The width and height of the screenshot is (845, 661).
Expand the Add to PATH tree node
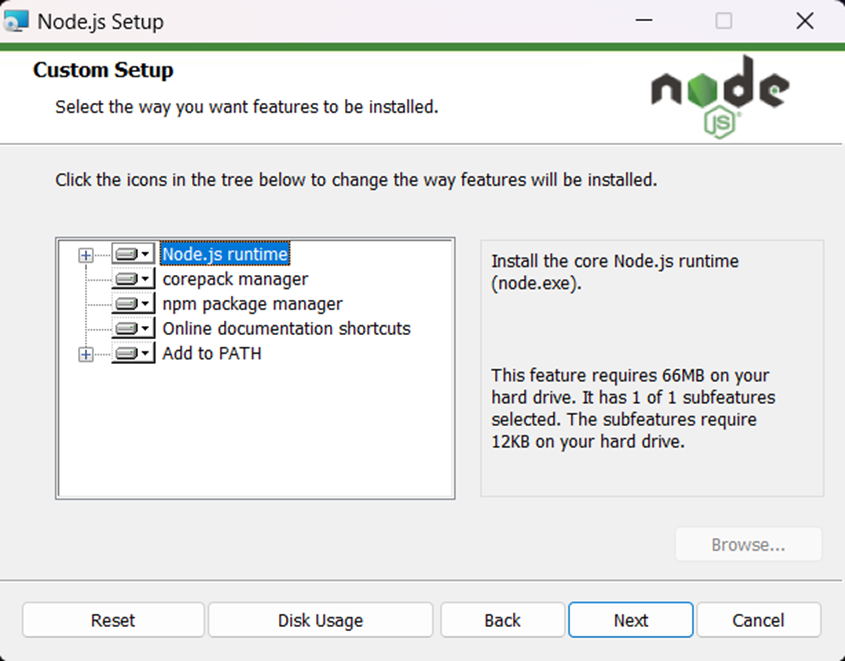pos(86,354)
